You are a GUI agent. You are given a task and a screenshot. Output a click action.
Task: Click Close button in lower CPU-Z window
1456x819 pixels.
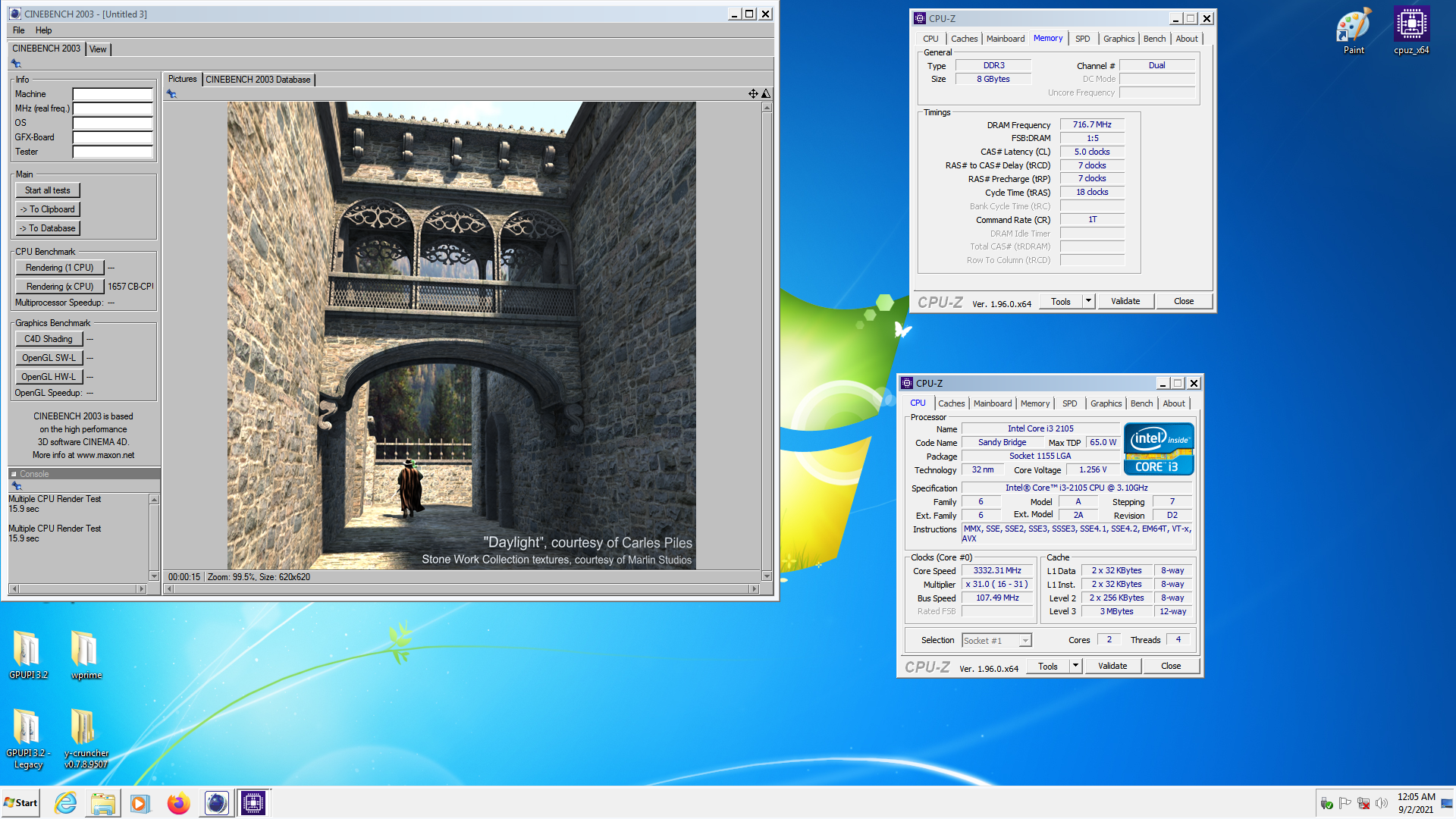[x=1171, y=666]
